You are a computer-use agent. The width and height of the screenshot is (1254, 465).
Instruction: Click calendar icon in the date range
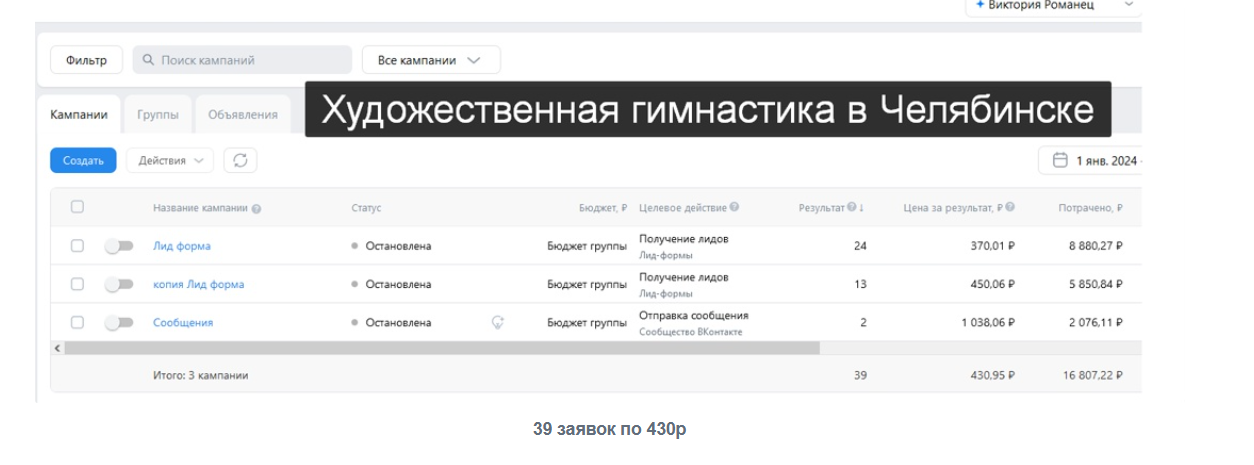(1060, 160)
